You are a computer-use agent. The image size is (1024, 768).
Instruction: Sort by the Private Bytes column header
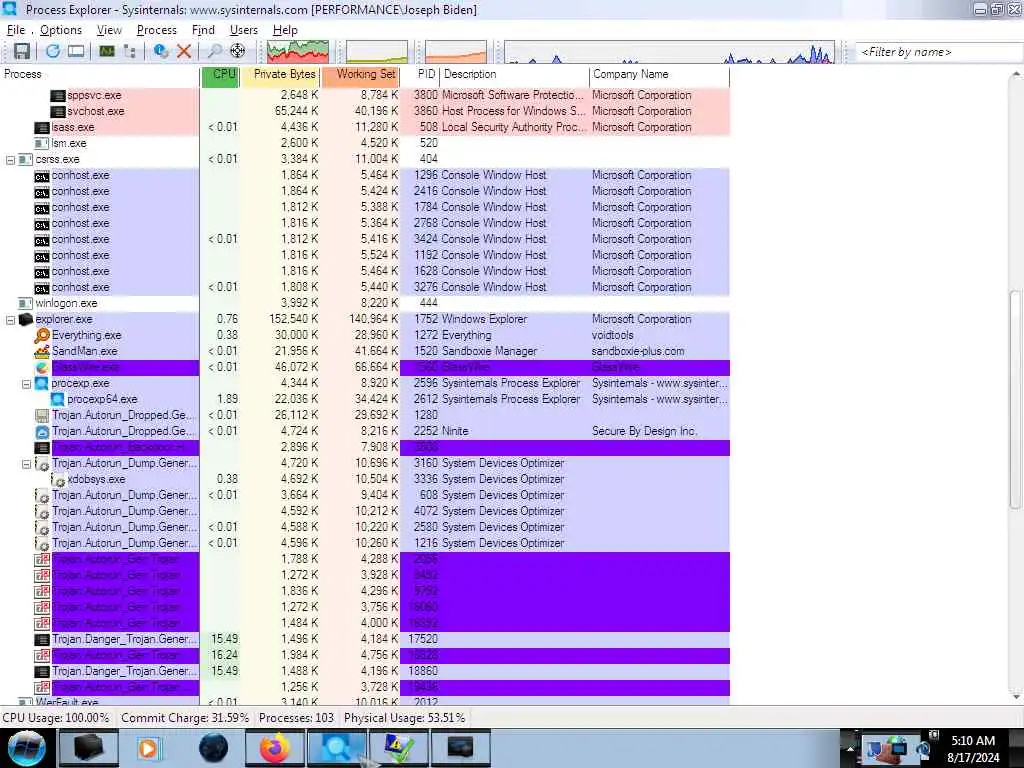(281, 74)
